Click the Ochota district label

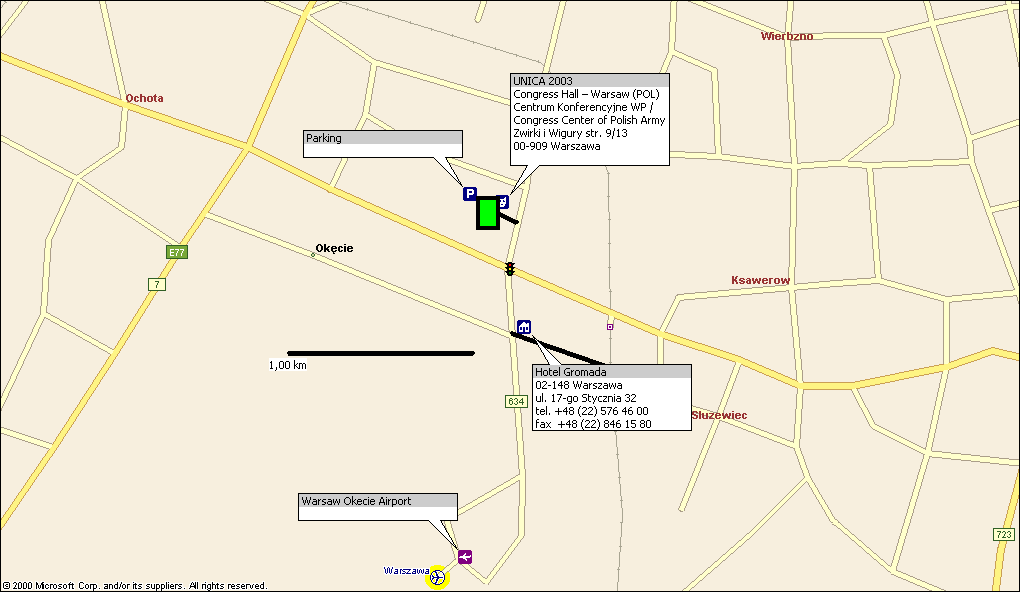coord(144,98)
